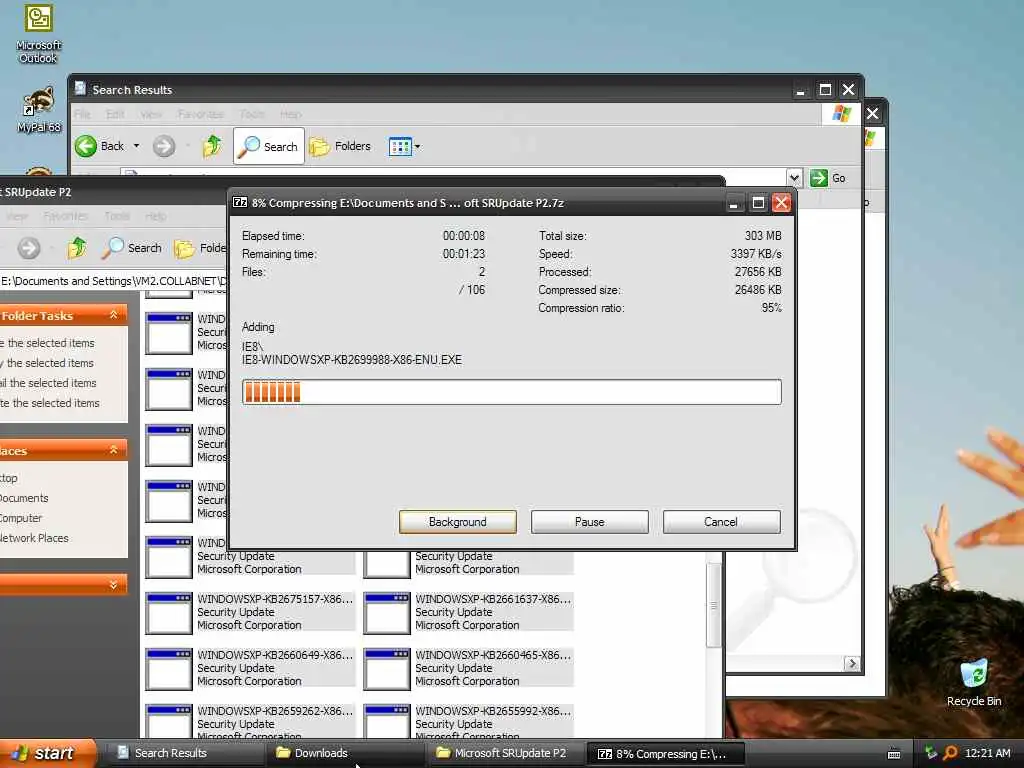Toggle Search pane in Search Results toolbar
This screenshot has height=768, width=1024.
(268, 146)
